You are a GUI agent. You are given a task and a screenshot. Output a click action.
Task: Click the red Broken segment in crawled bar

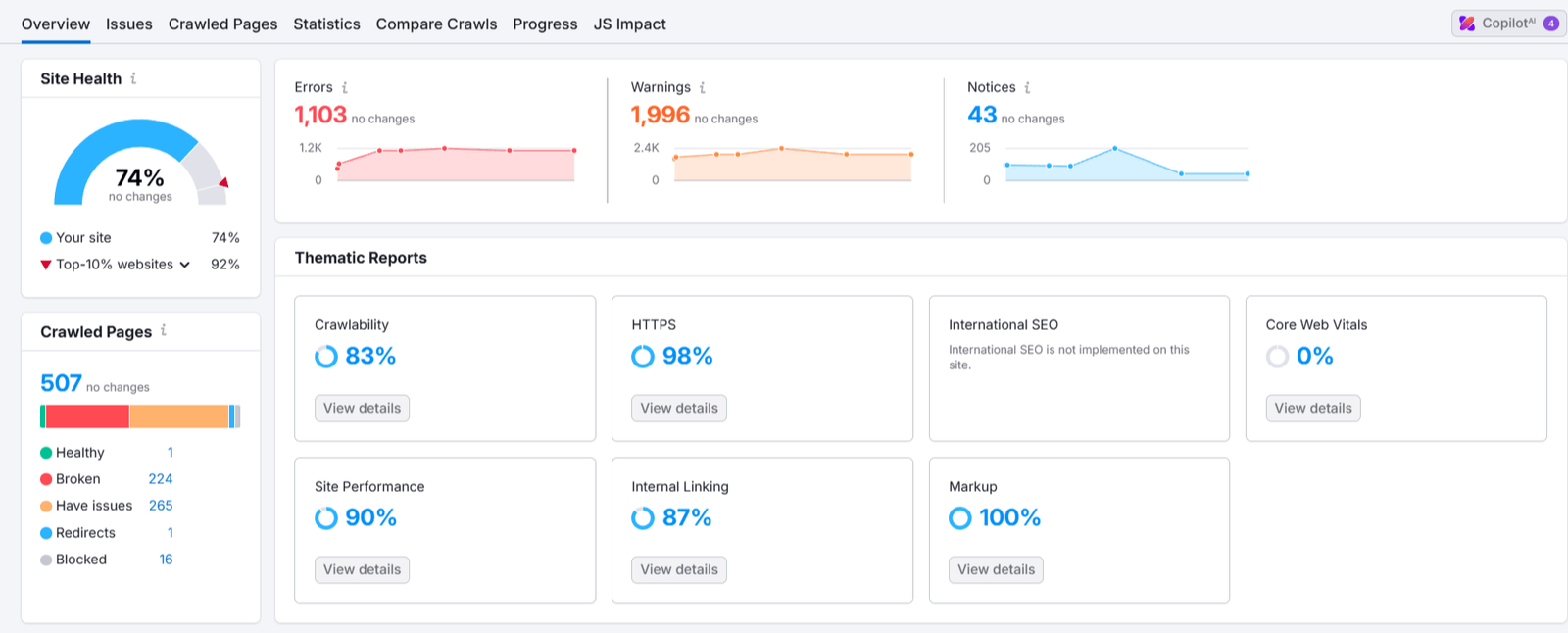[87, 416]
